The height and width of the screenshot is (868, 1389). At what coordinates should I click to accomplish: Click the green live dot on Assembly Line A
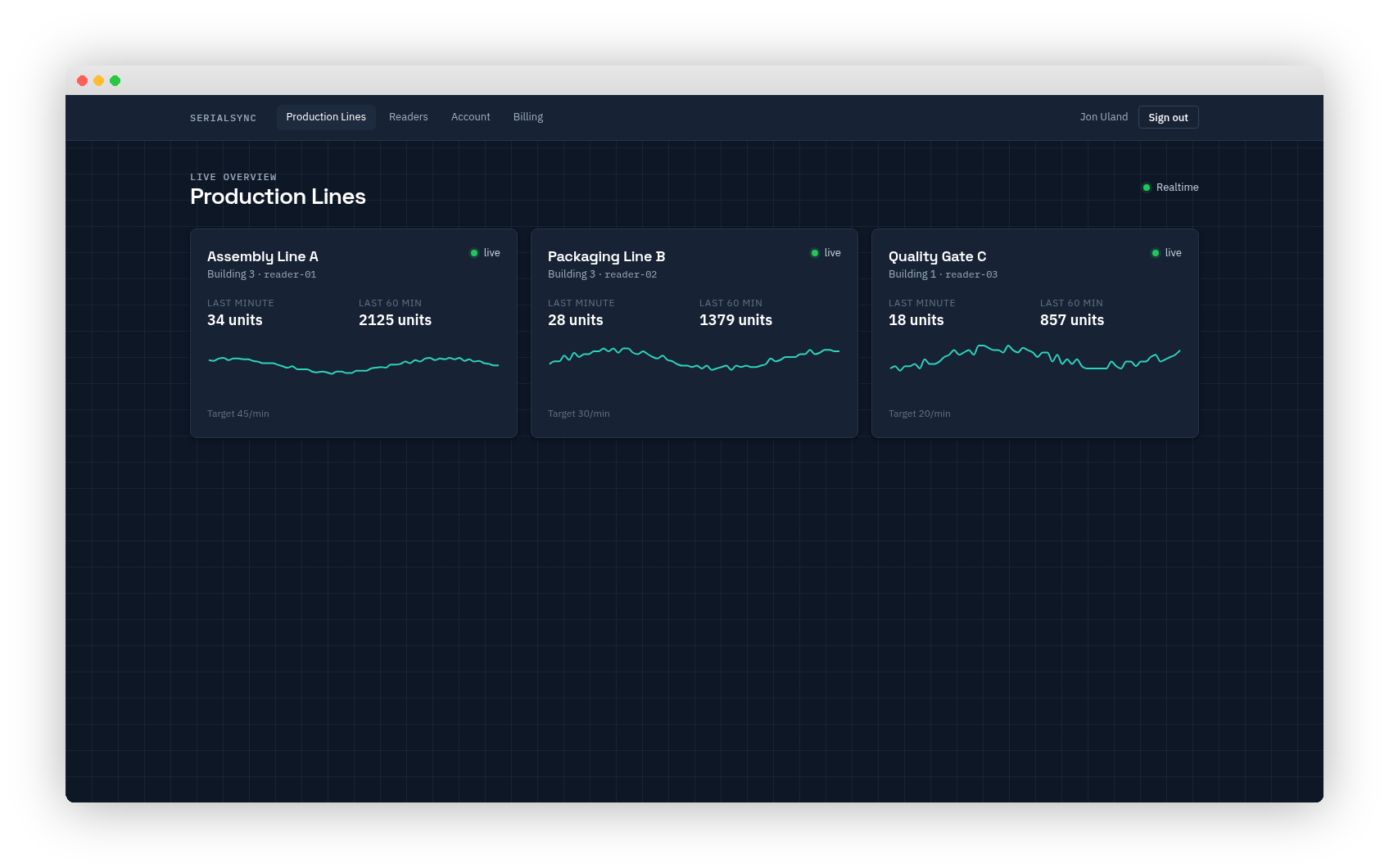[474, 253]
